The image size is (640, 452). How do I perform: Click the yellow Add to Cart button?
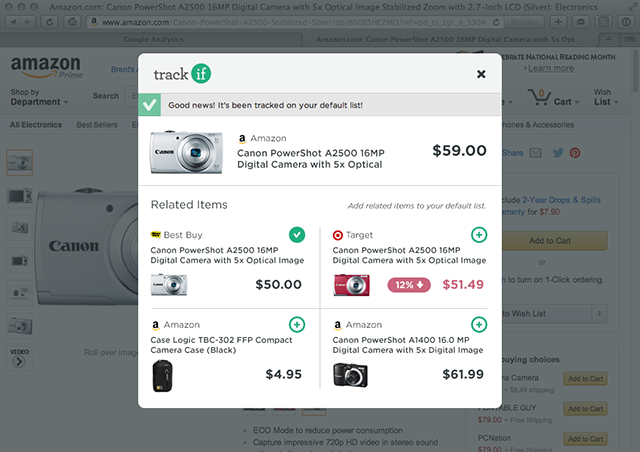click(552, 241)
